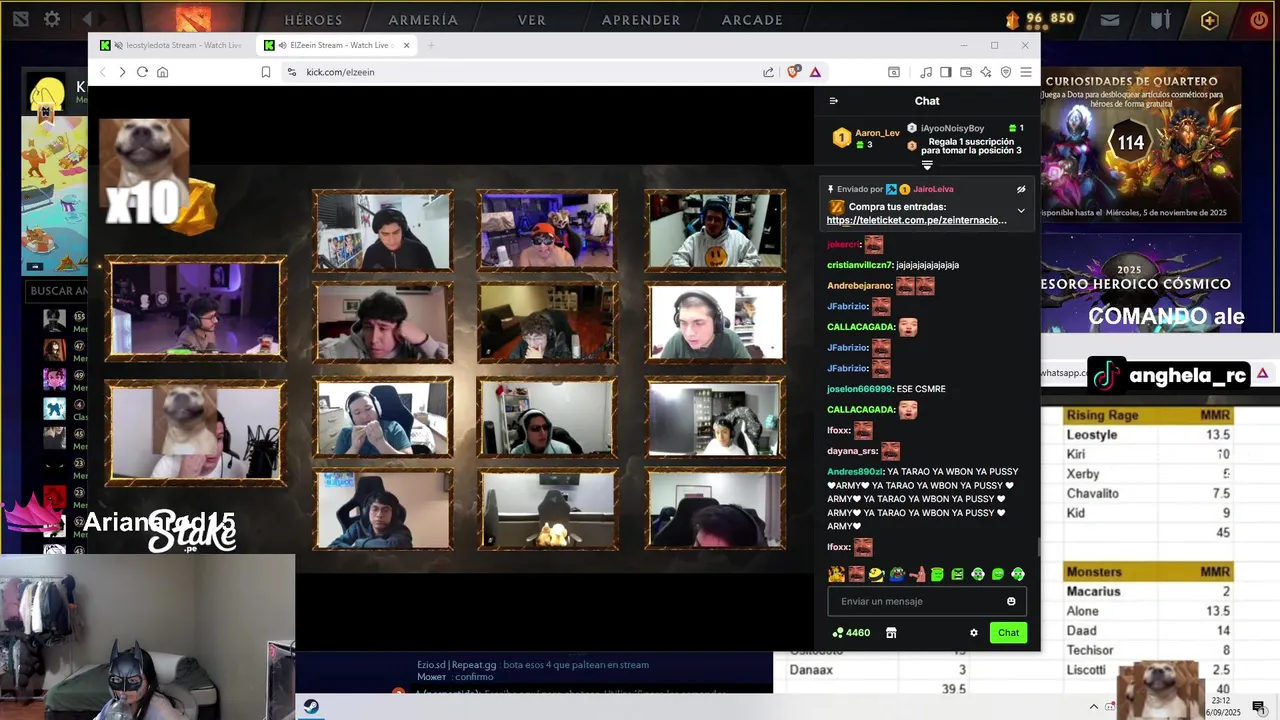Screen dimensions: 1280x720
Task: Insert the laughing man face emote
Action: coord(856,574)
